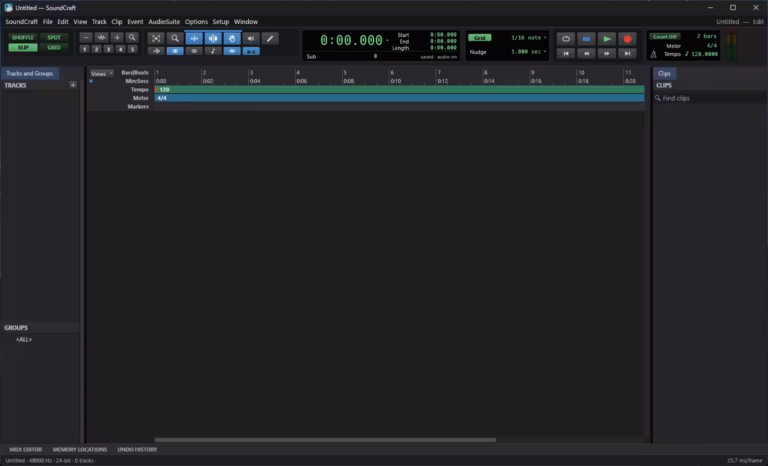This screenshot has height=466, width=768.
Task: Select the Grabber hand tool
Action: point(232,39)
